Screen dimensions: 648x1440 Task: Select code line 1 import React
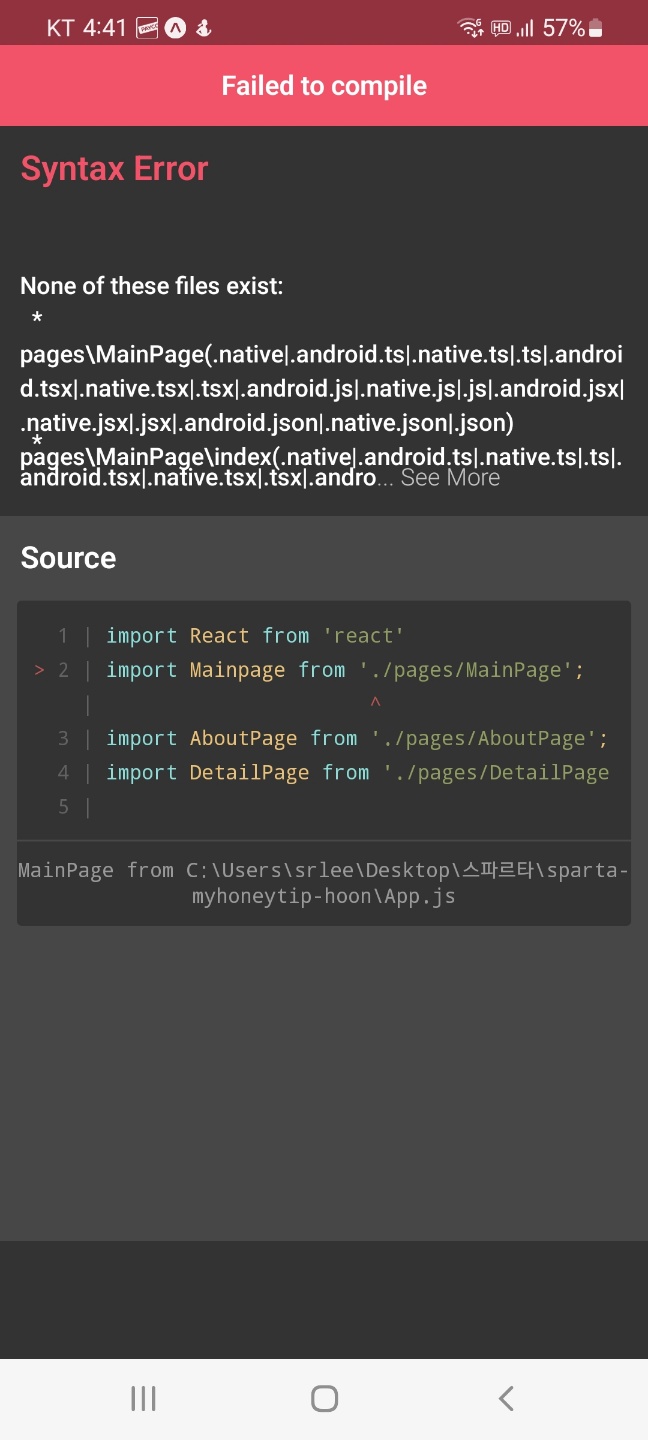pyautogui.click(x=254, y=636)
